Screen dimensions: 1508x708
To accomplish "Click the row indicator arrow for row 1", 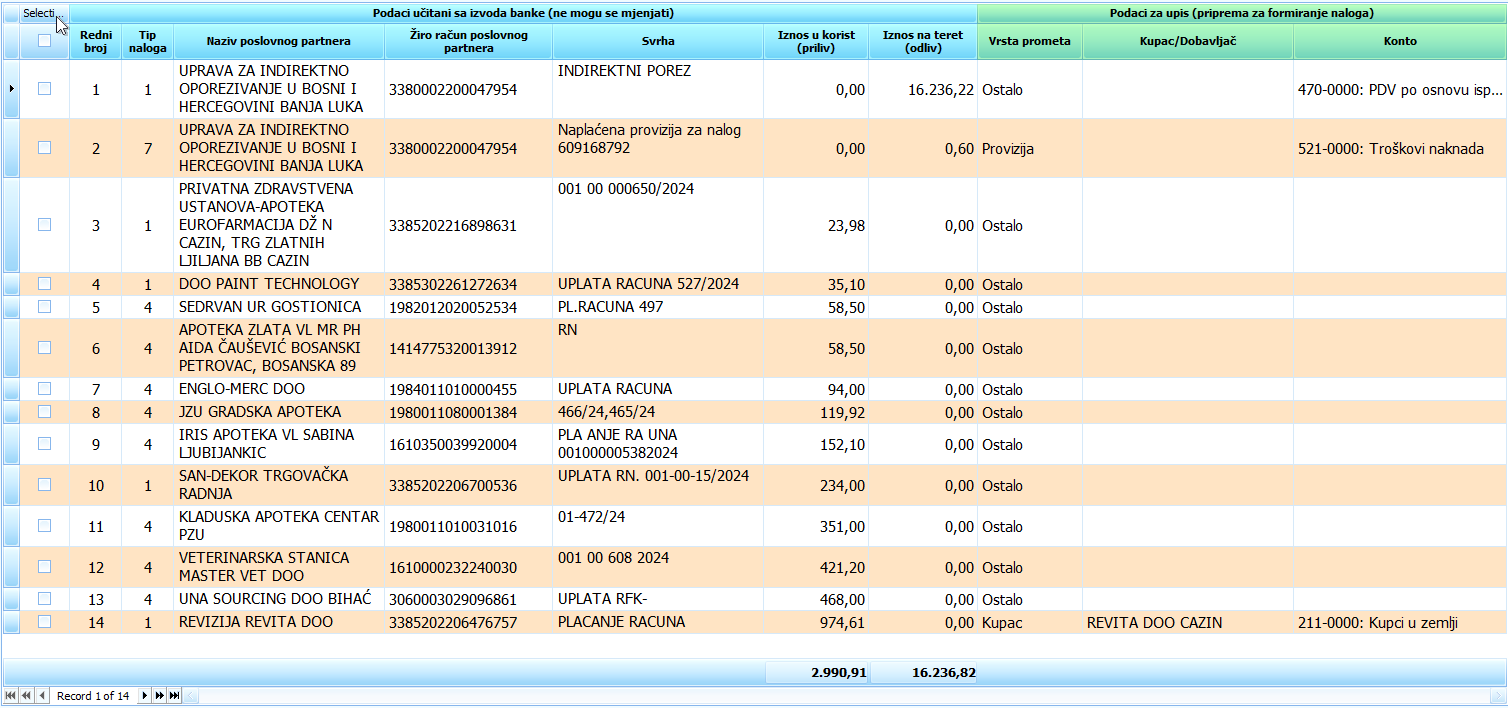I will [x=11, y=89].
